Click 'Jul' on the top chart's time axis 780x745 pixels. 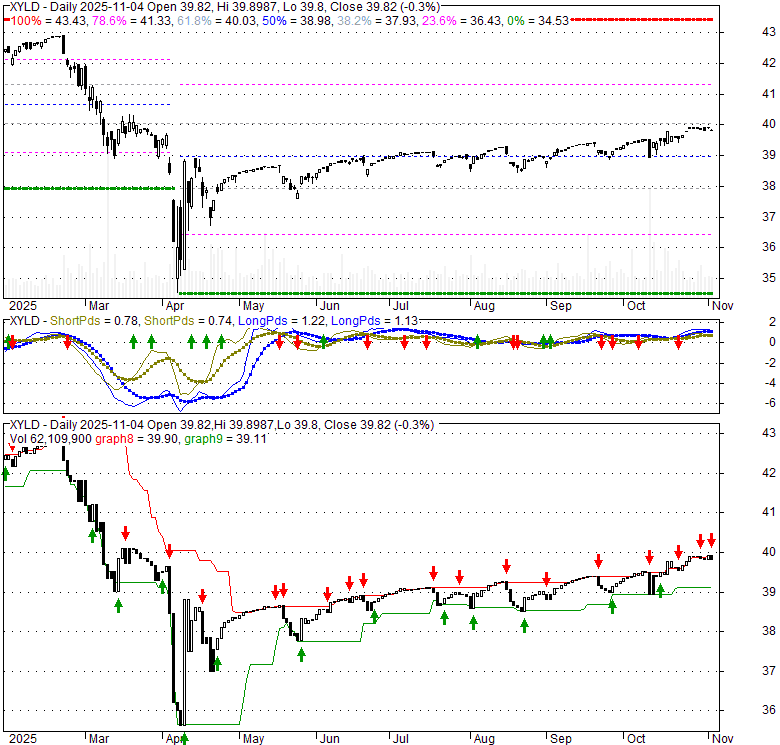[400, 306]
